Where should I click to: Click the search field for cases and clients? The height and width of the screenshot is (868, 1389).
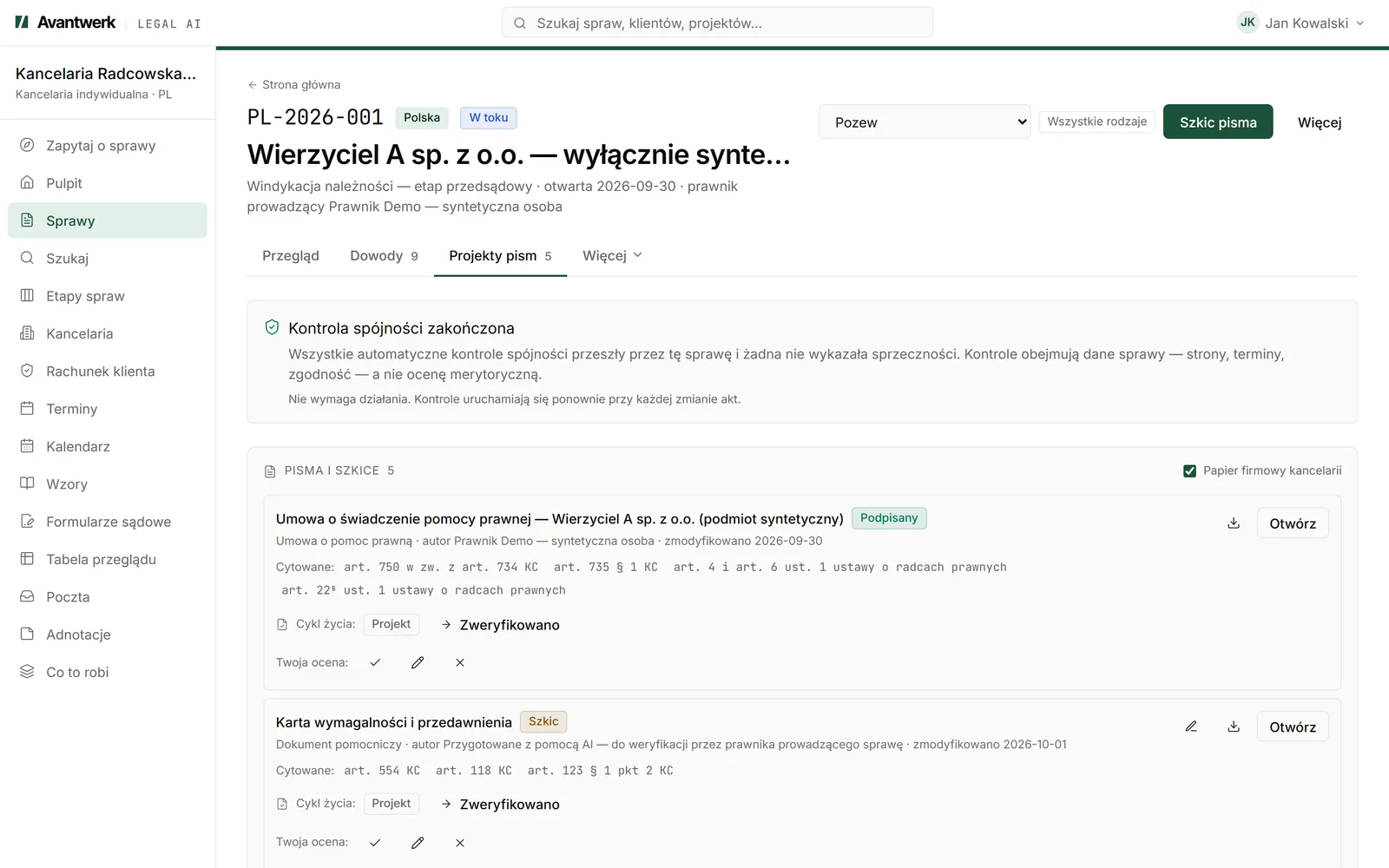pyautogui.click(x=717, y=23)
